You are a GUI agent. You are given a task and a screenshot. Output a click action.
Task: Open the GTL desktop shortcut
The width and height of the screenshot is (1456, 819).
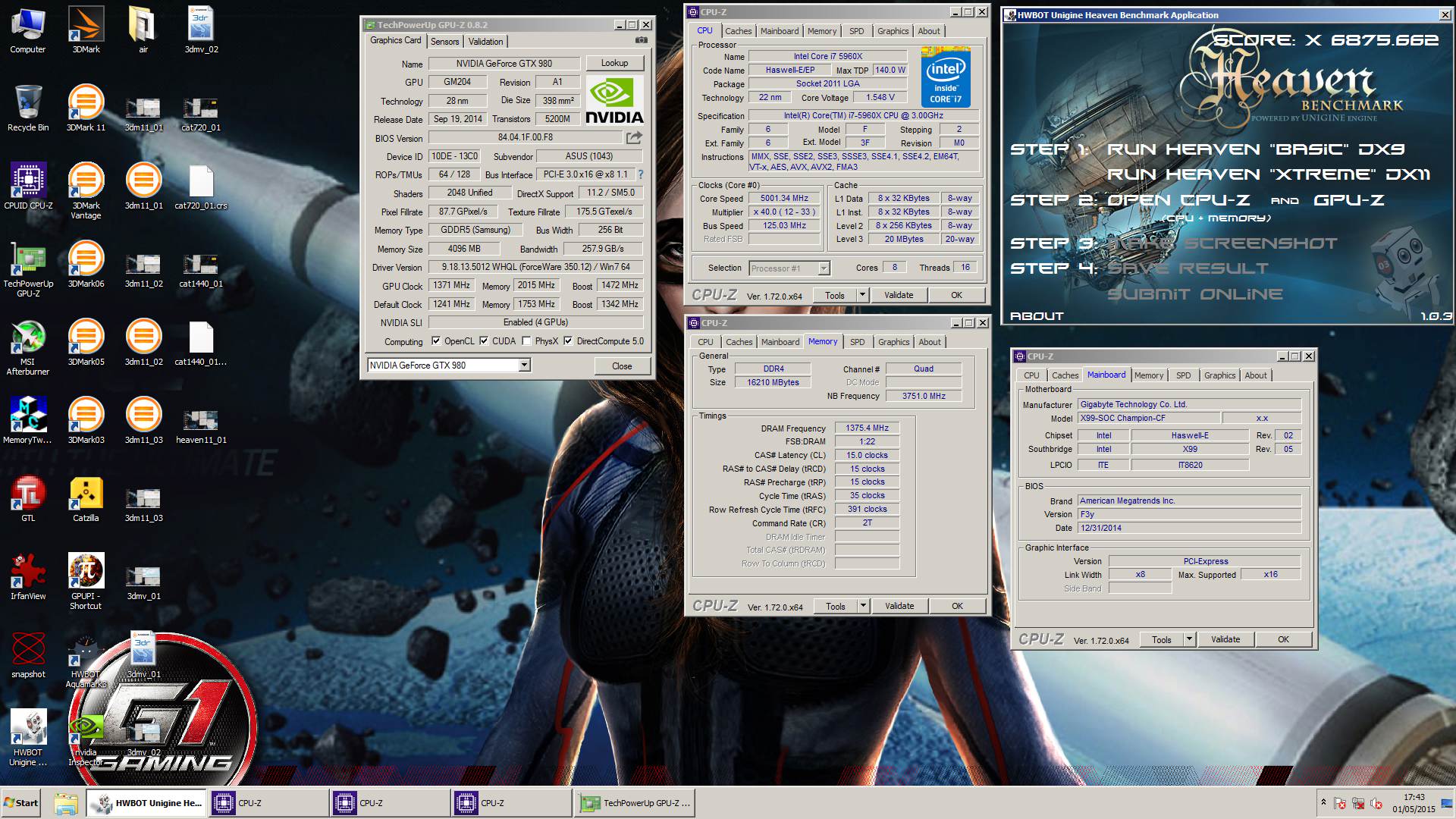pos(28,498)
